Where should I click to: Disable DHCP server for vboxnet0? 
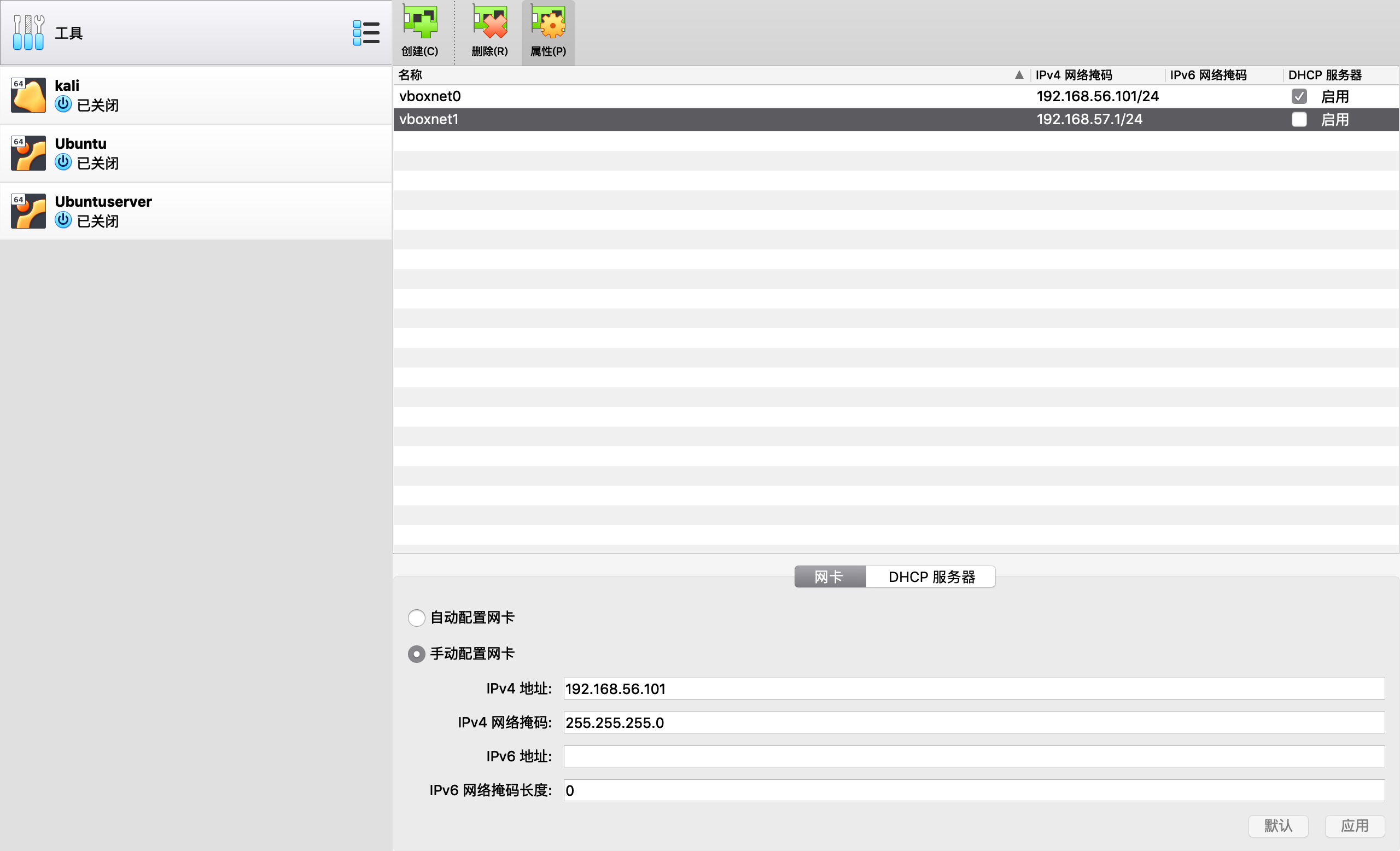click(x=1299, y=96)
